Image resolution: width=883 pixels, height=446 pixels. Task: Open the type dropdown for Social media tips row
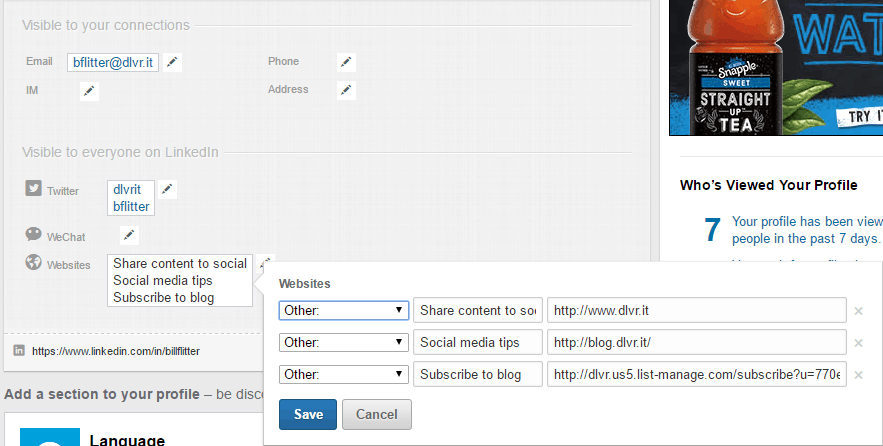pyautogui.click(x=344, y=342)
